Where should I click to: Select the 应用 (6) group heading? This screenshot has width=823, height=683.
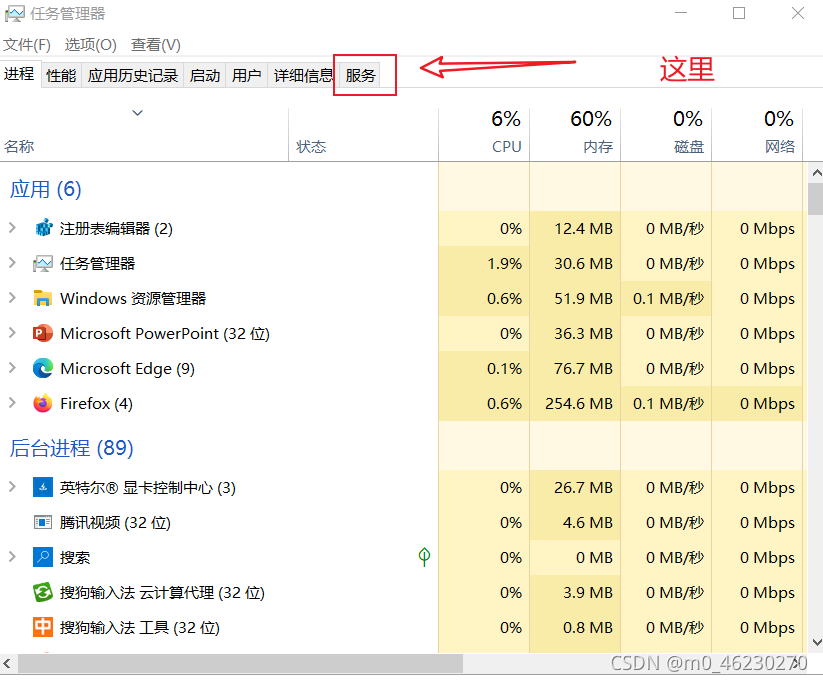coord(46,190)
